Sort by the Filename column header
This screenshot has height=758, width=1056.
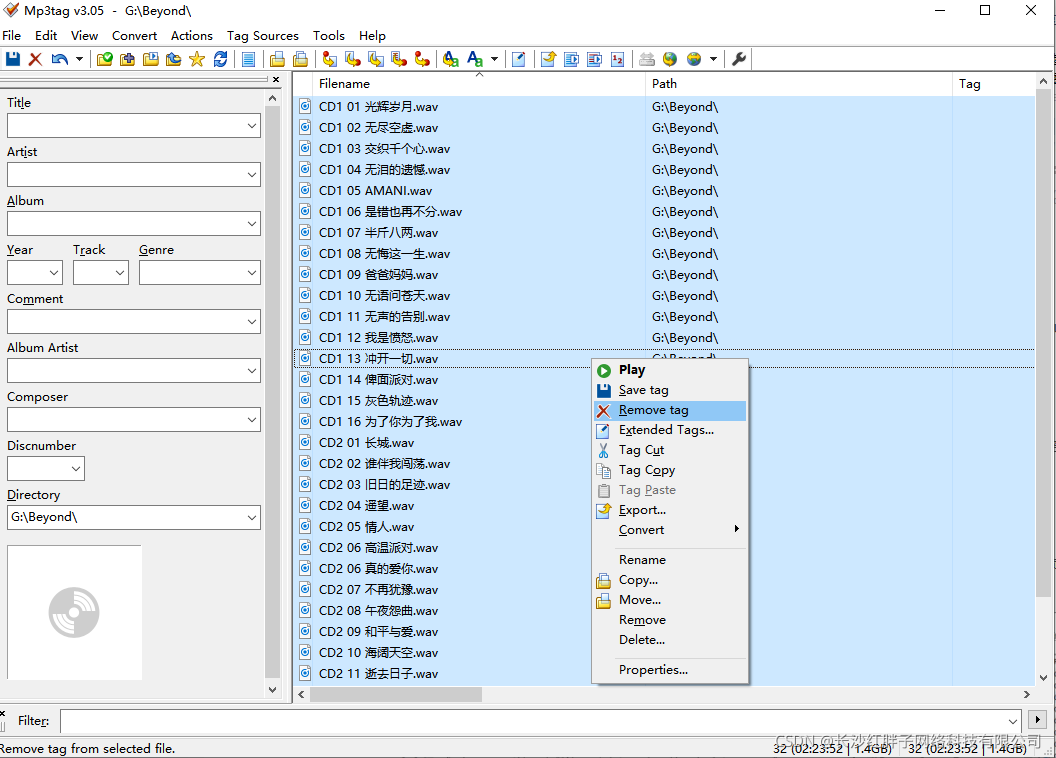click(478, 84)
